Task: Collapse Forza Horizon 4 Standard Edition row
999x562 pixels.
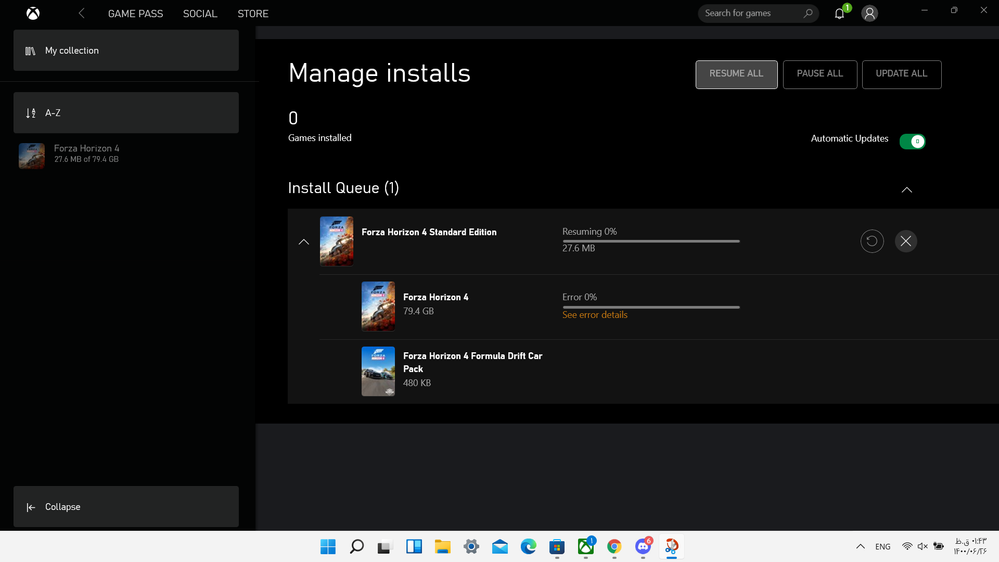Action: coord(304,241)
